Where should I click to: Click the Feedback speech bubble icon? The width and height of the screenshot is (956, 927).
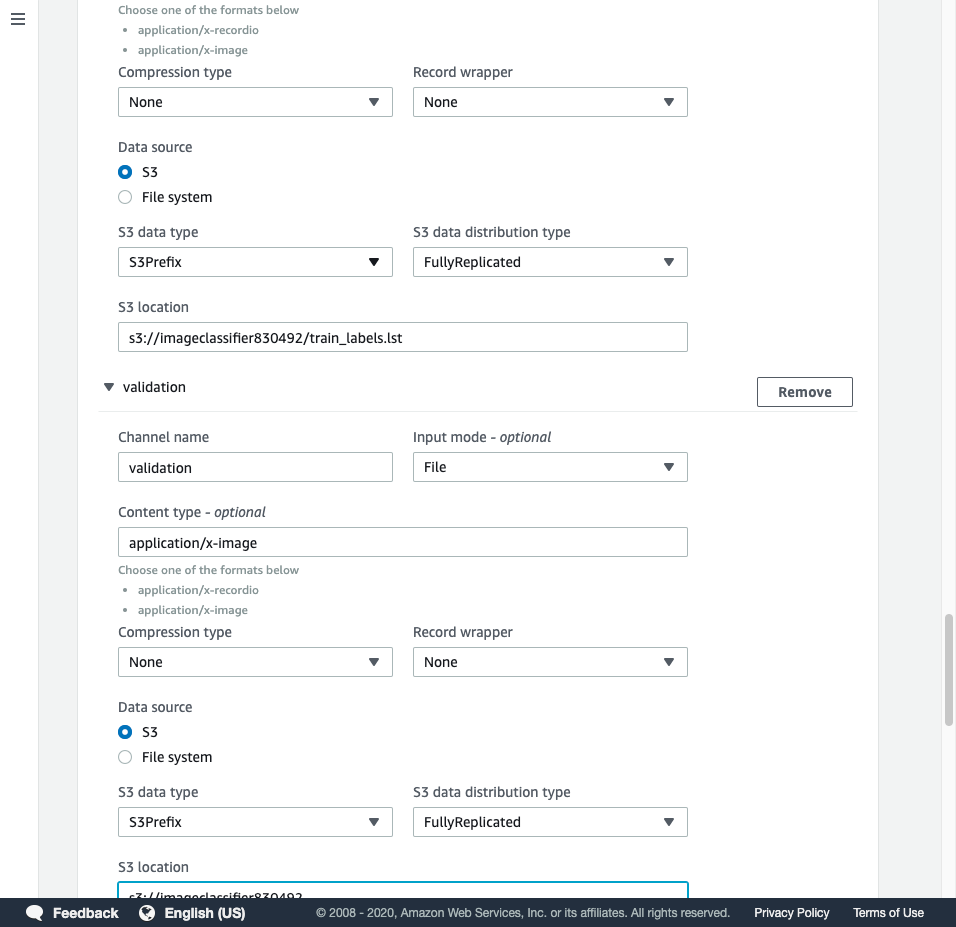pyautogui.click(x=34, y=912)
